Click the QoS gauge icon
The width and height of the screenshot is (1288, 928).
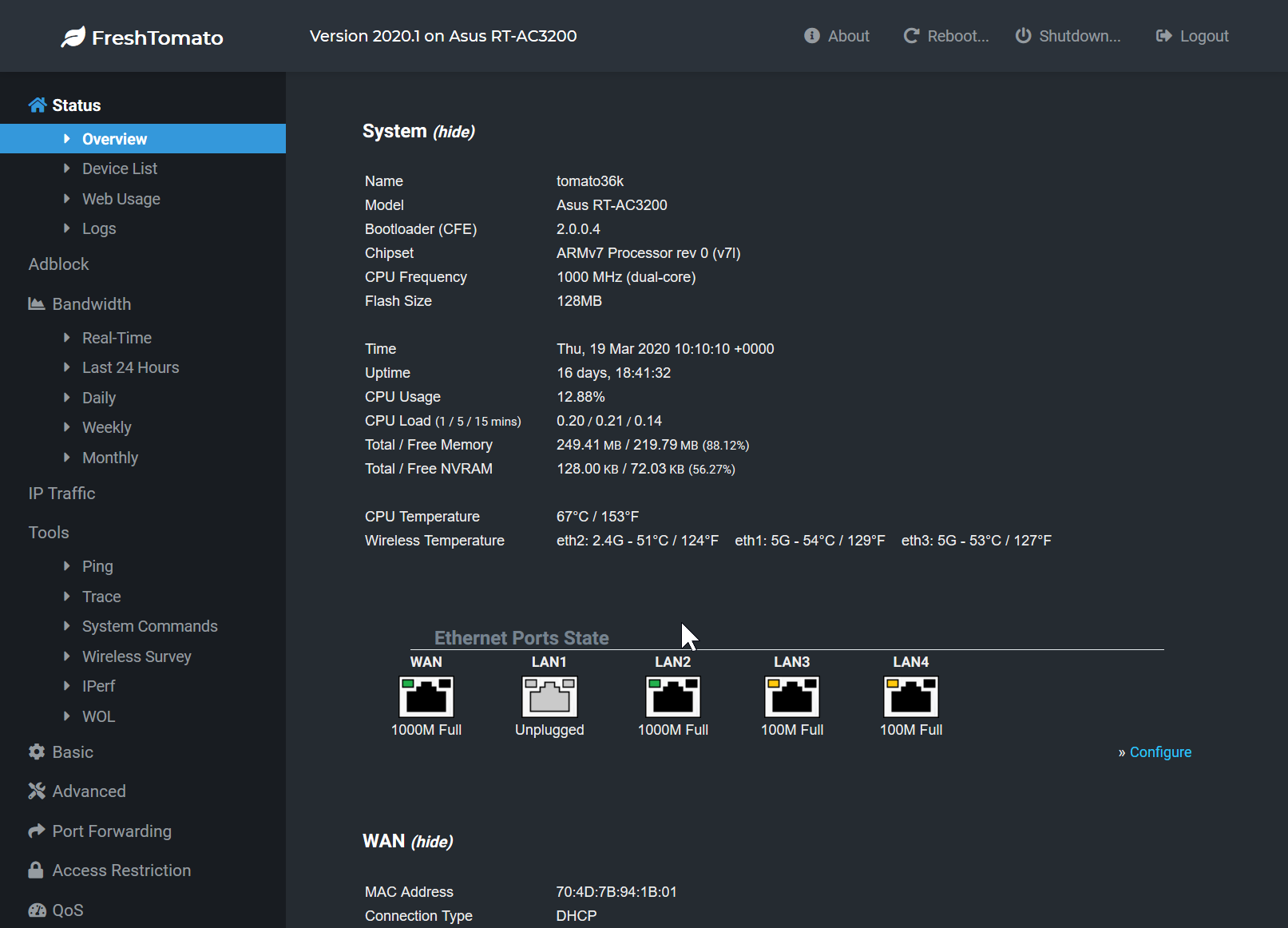pyautogui.click(x=36, y=910)
